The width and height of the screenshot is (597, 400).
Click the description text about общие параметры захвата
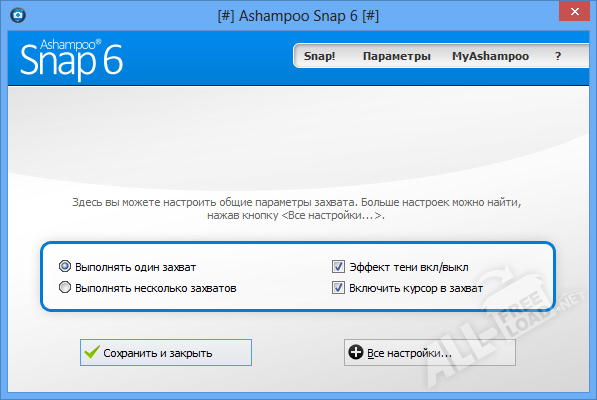point(297,209)
